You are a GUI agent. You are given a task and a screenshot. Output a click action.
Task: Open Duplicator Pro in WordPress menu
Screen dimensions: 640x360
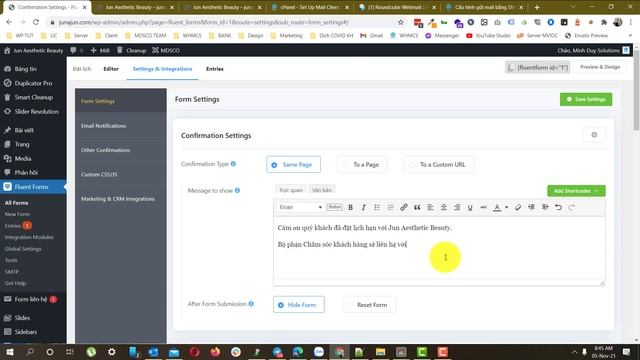pos(33,83)
